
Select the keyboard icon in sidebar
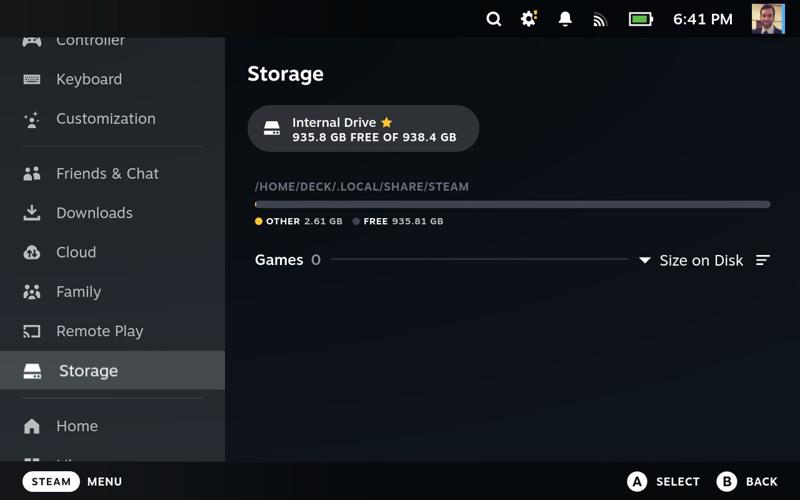[32, 79]
